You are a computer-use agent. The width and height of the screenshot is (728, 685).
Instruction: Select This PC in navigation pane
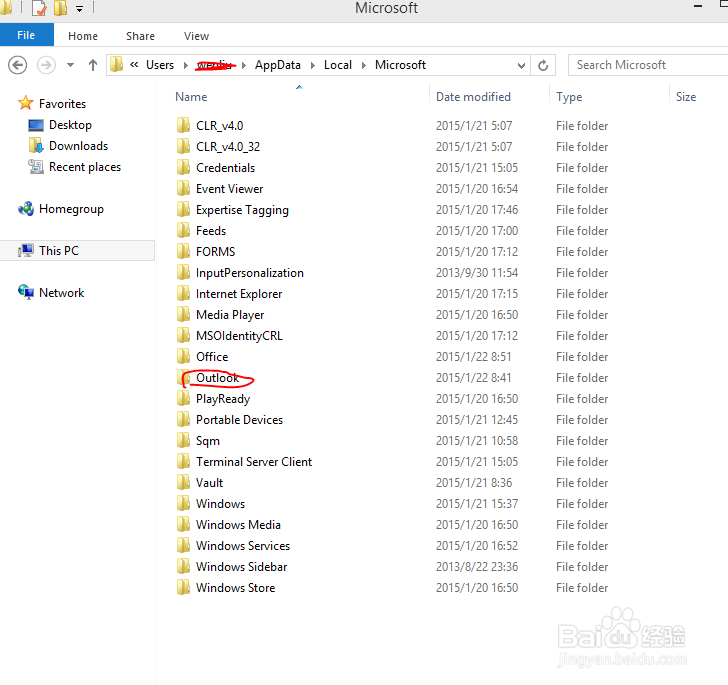tap(59, 251)
